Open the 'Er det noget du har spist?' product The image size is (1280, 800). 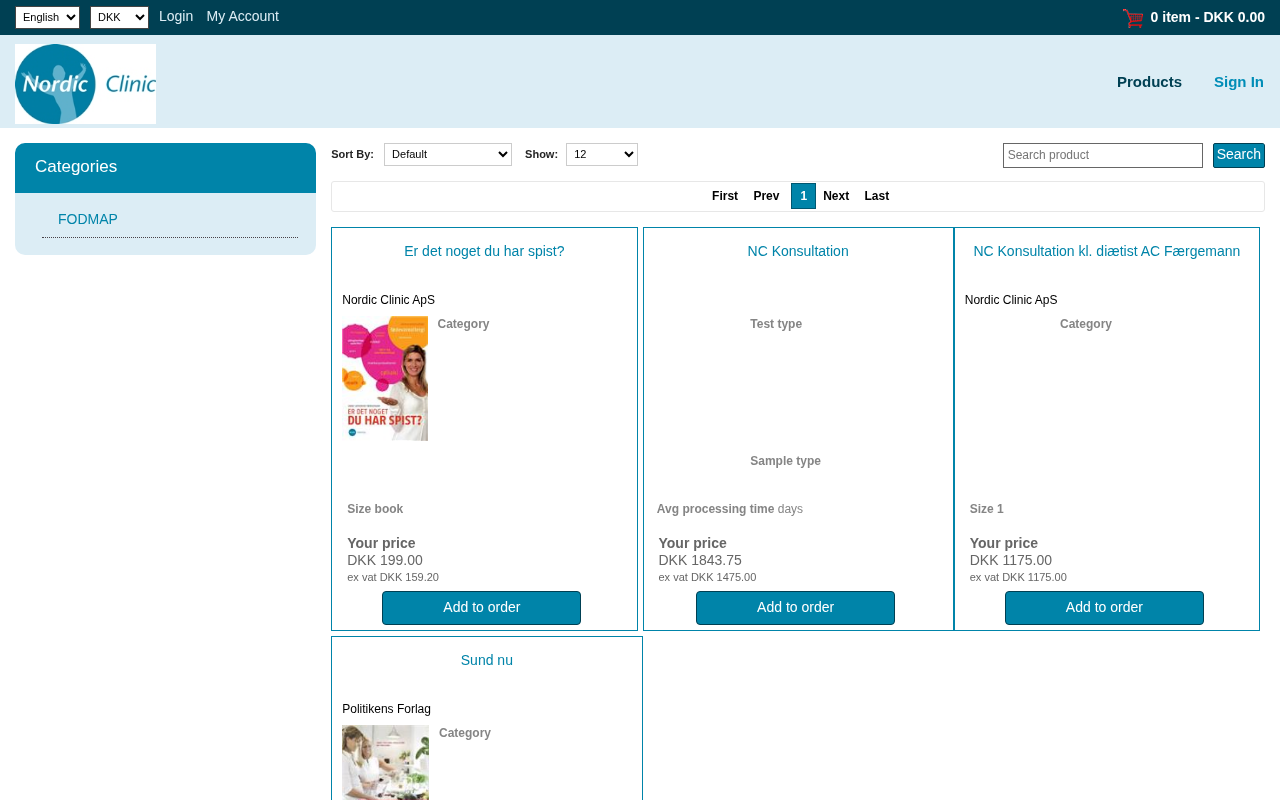tap(484, 251)
